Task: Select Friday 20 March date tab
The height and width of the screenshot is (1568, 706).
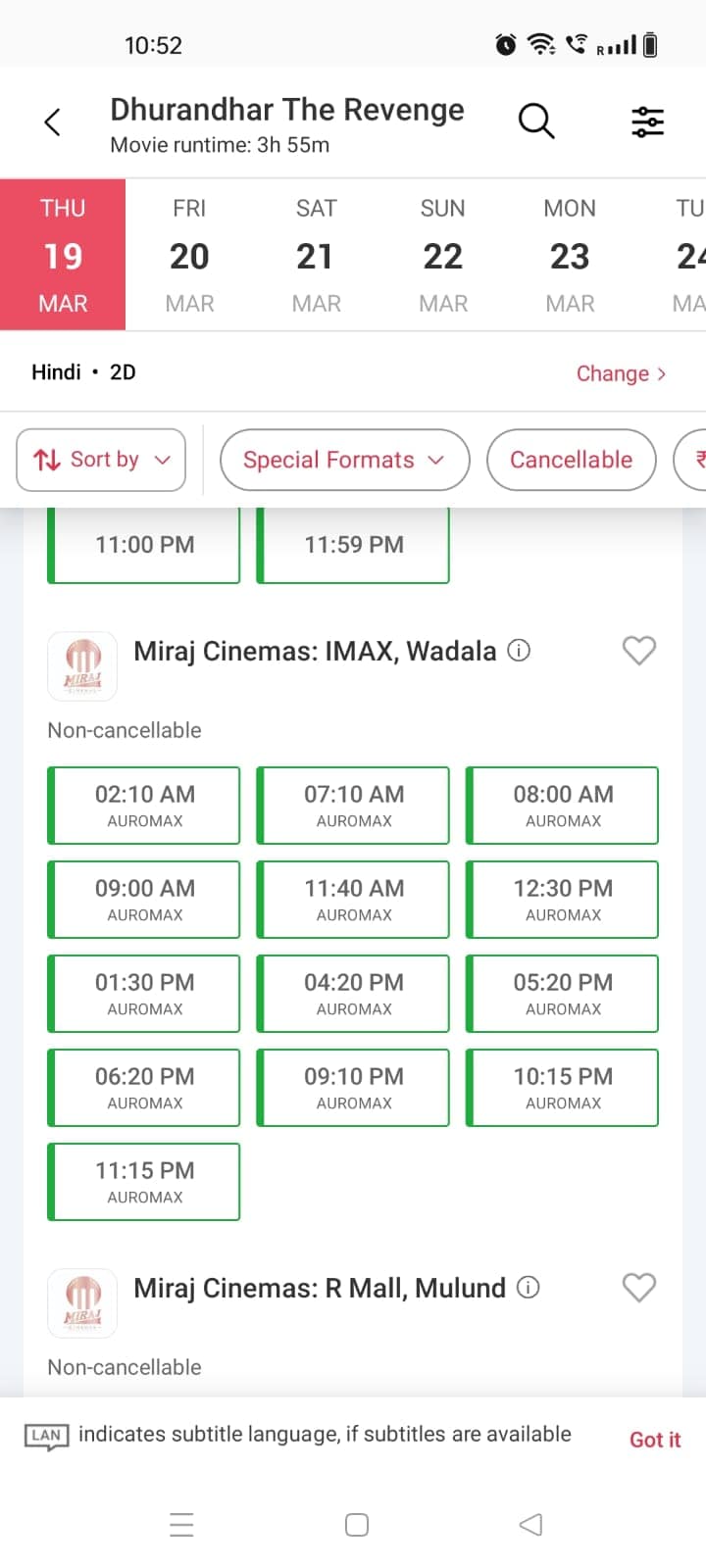Action: point(189,255)
